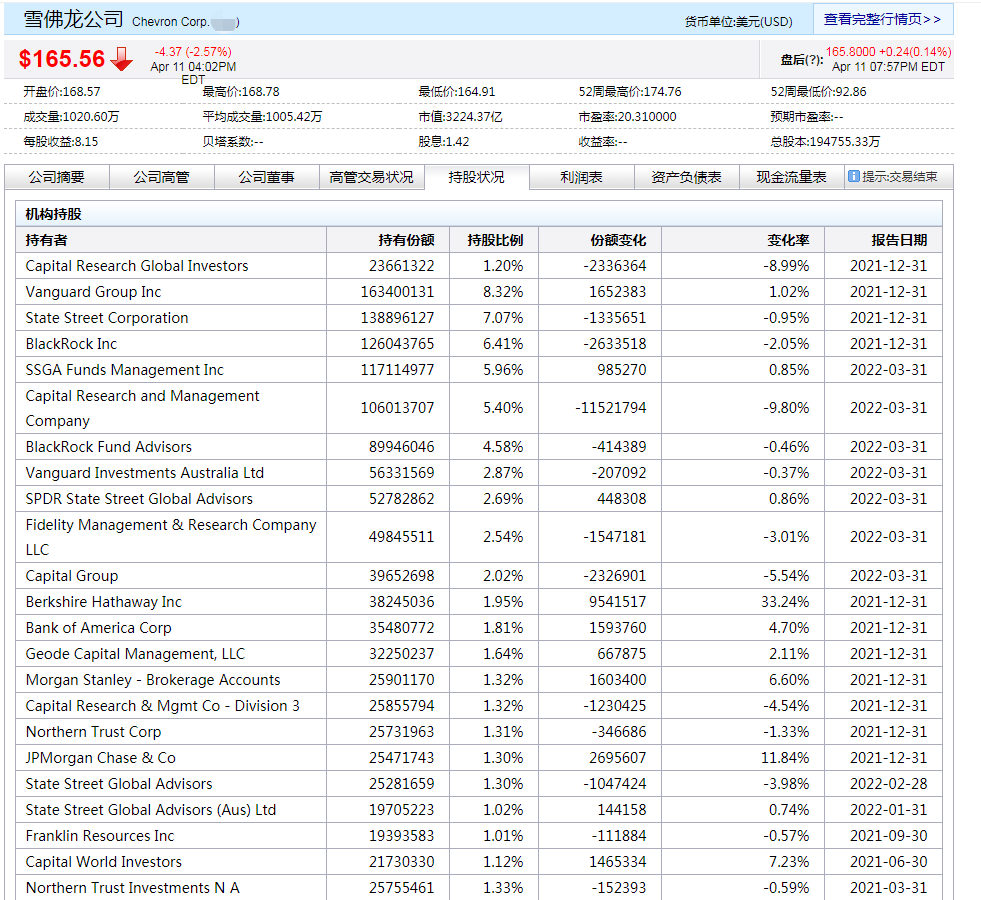Open the 利润表 tab
Screen dimensions: 981x900
(582, 177)
